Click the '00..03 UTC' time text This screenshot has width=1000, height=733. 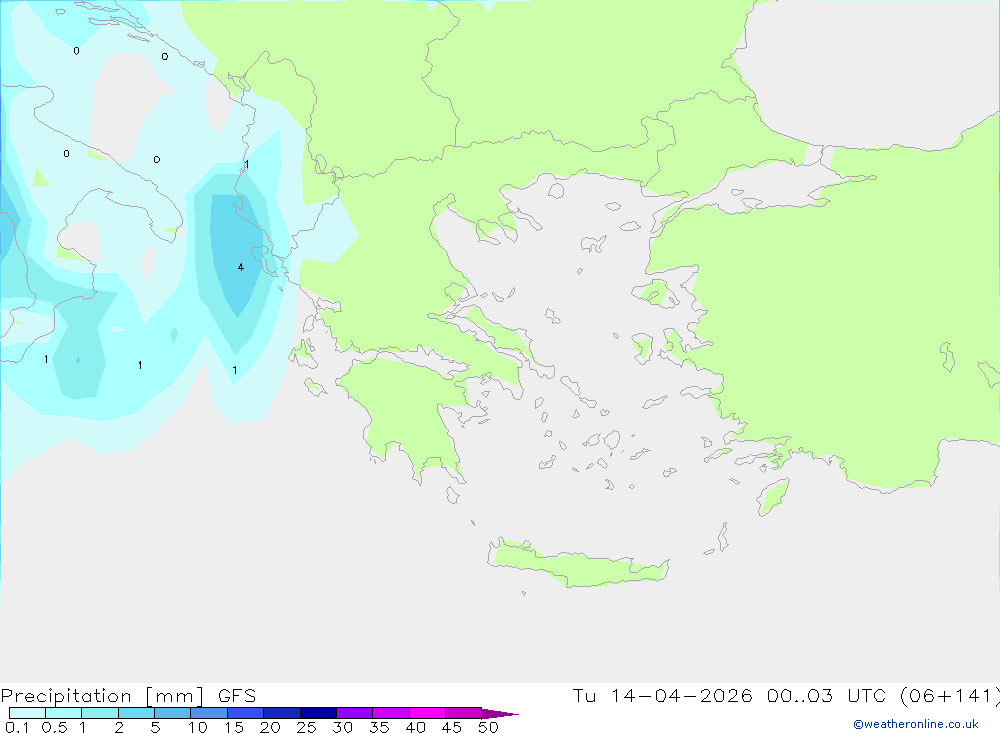(827, 695)
